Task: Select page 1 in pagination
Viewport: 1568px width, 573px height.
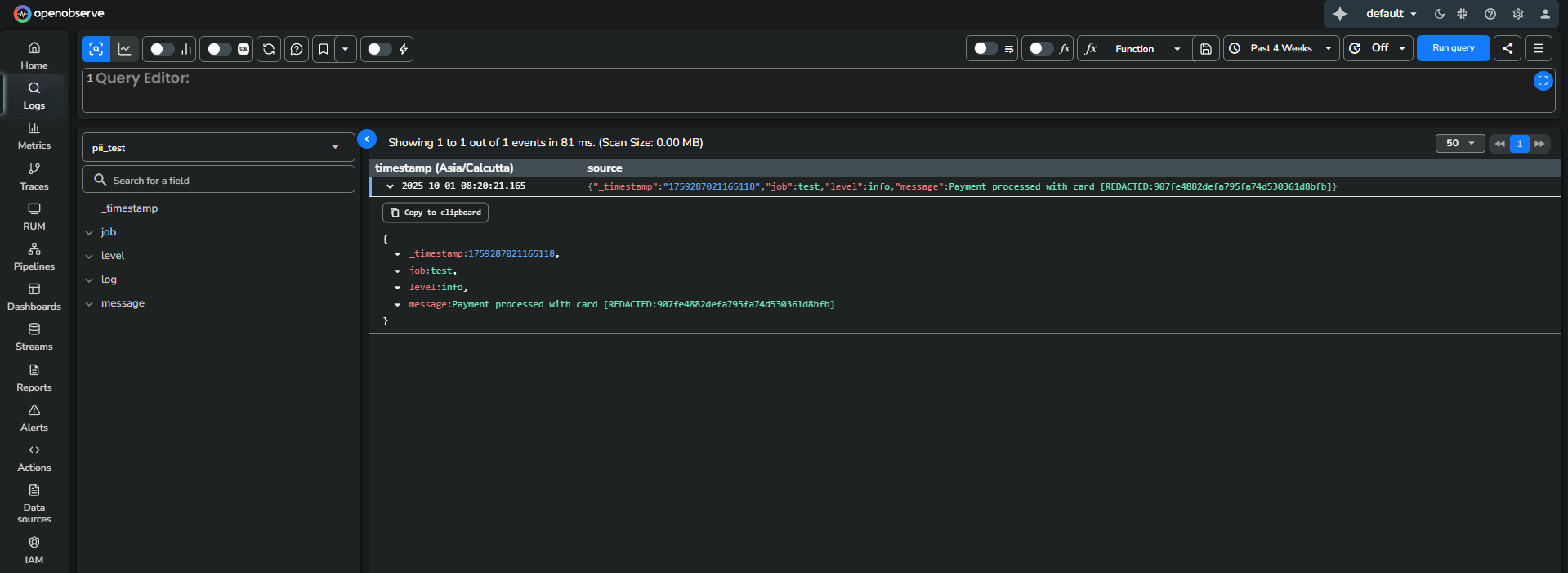Action: 1520,143
